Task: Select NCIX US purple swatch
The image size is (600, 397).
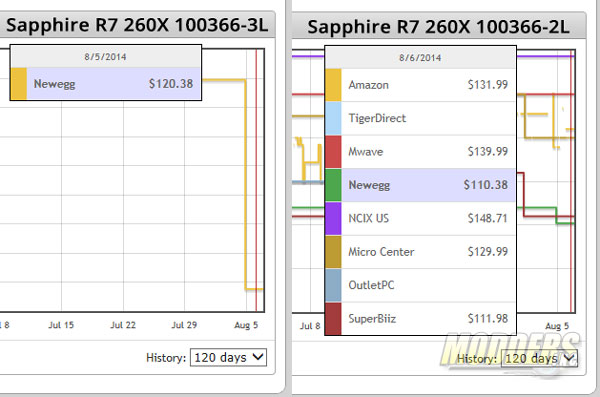Action: coord(333,218)
